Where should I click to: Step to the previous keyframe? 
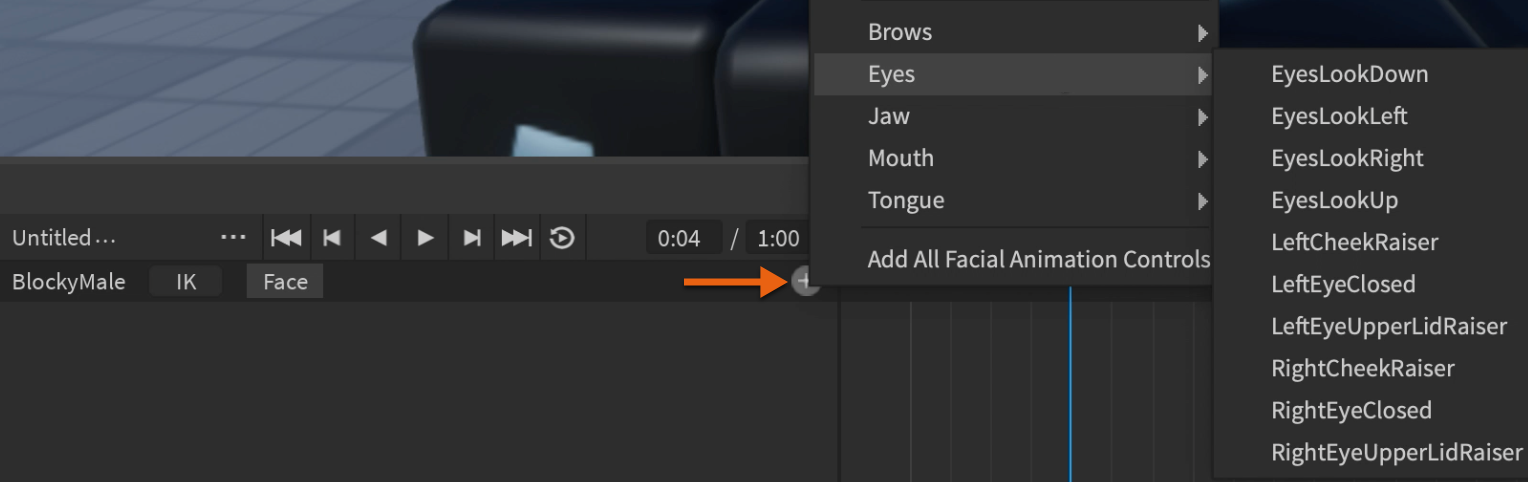click(332, 238)
